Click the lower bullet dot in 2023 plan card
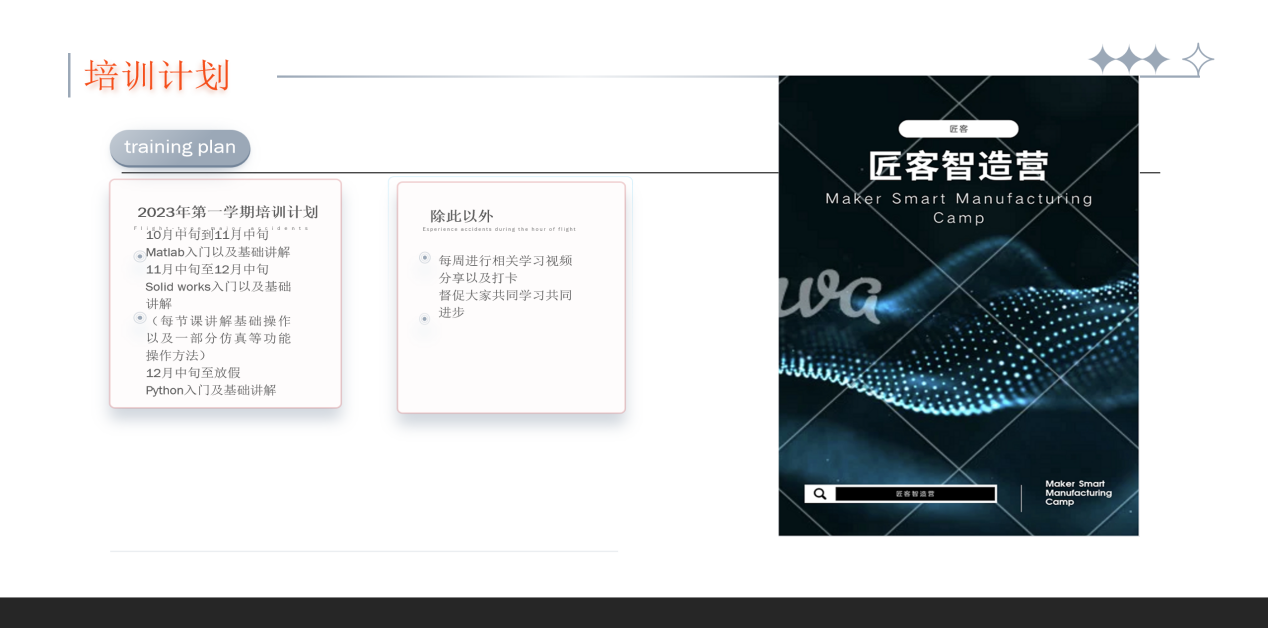This screenshot has height=628, width=1268. click(140, 318)
